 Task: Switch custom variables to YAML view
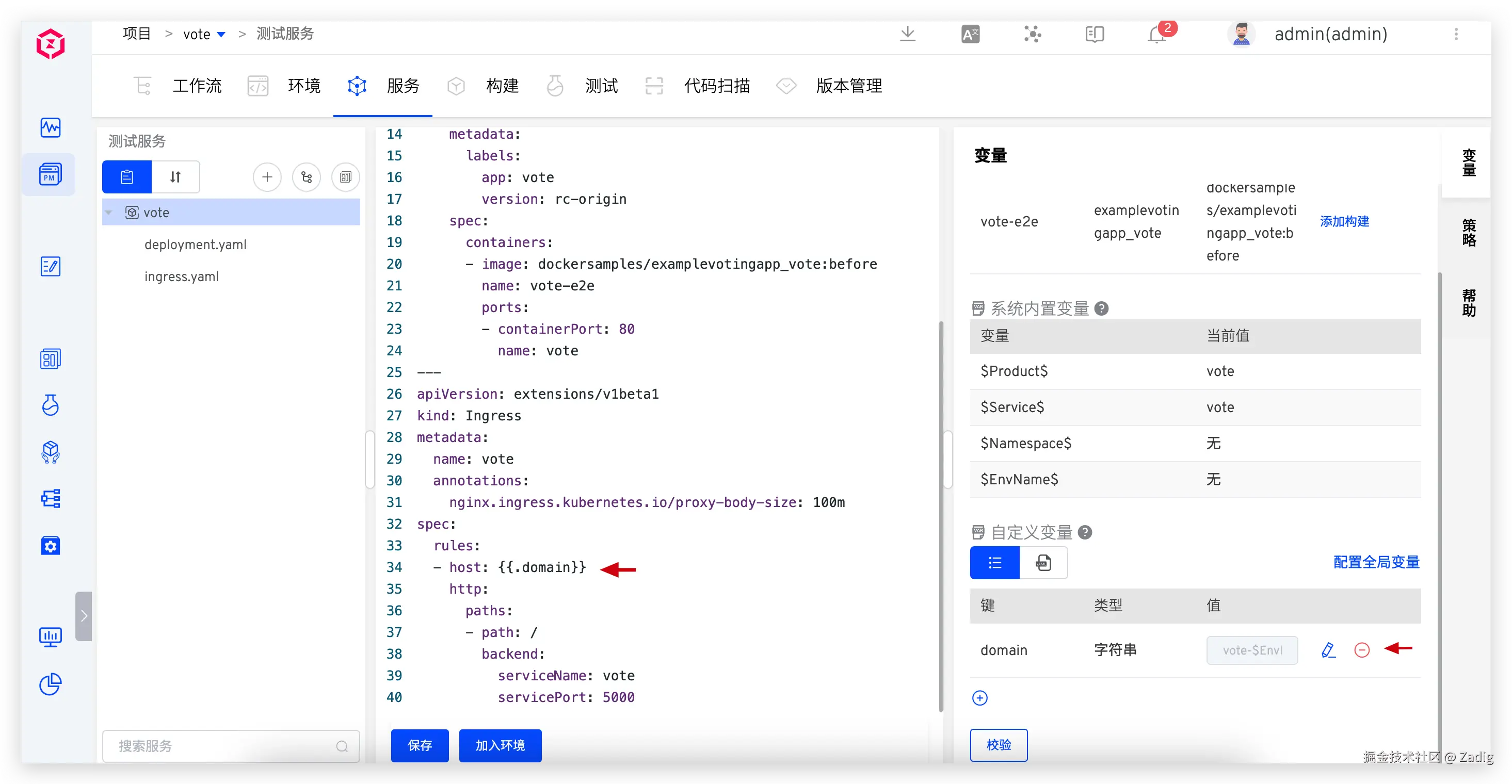(1043, 563)
